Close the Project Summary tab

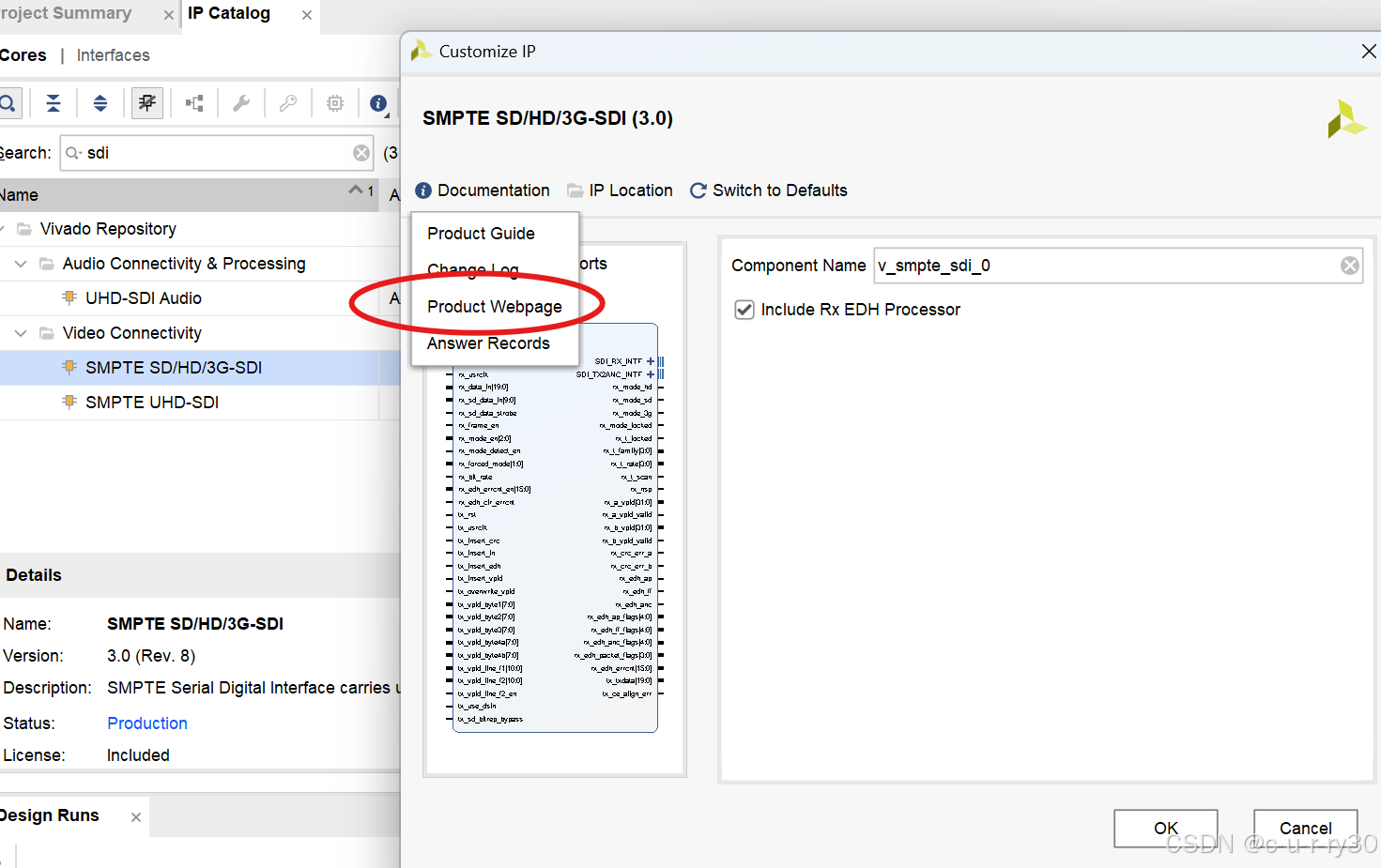coord(169,15)
